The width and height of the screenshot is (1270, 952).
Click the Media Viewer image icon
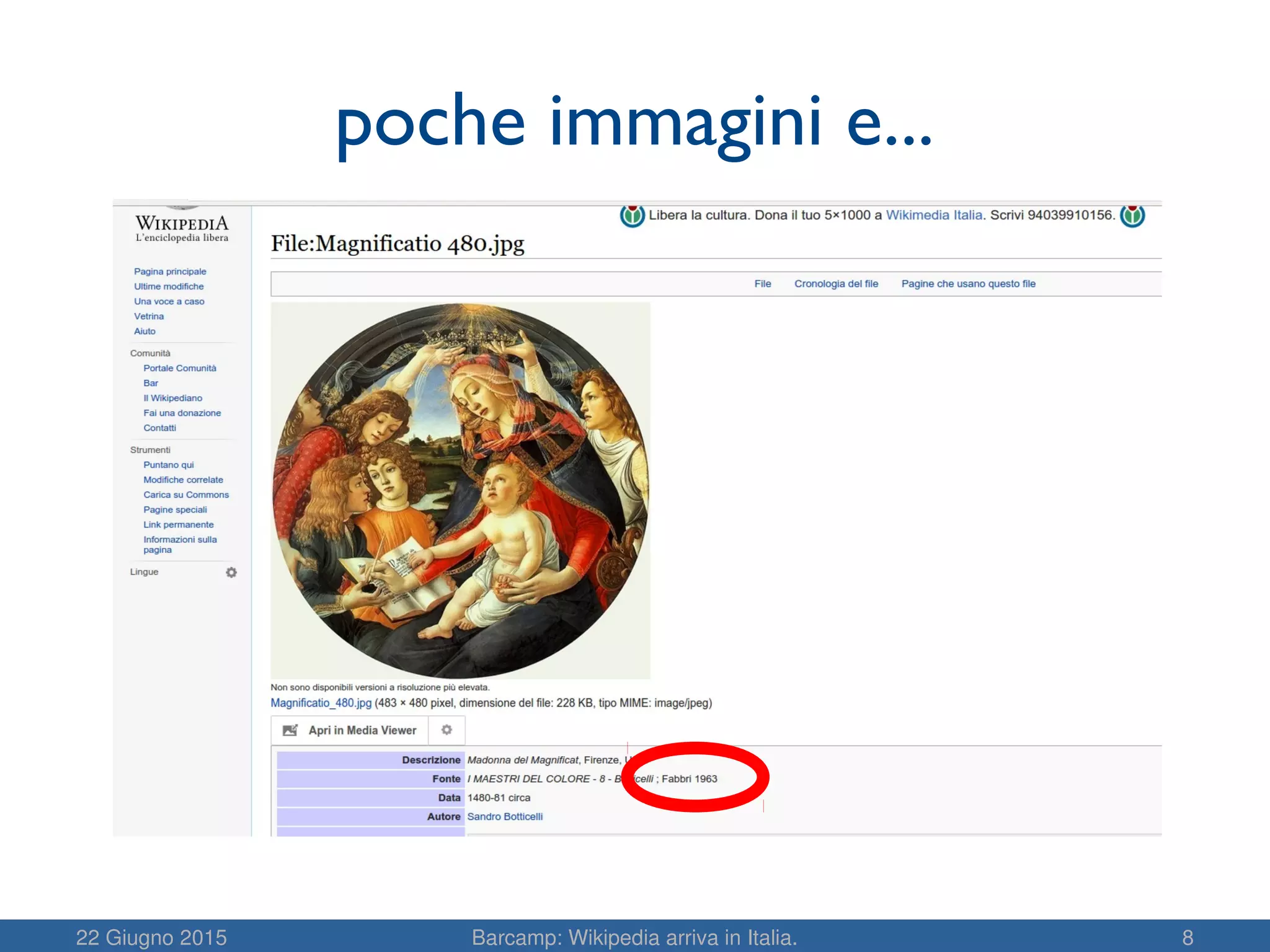(290, 730)
